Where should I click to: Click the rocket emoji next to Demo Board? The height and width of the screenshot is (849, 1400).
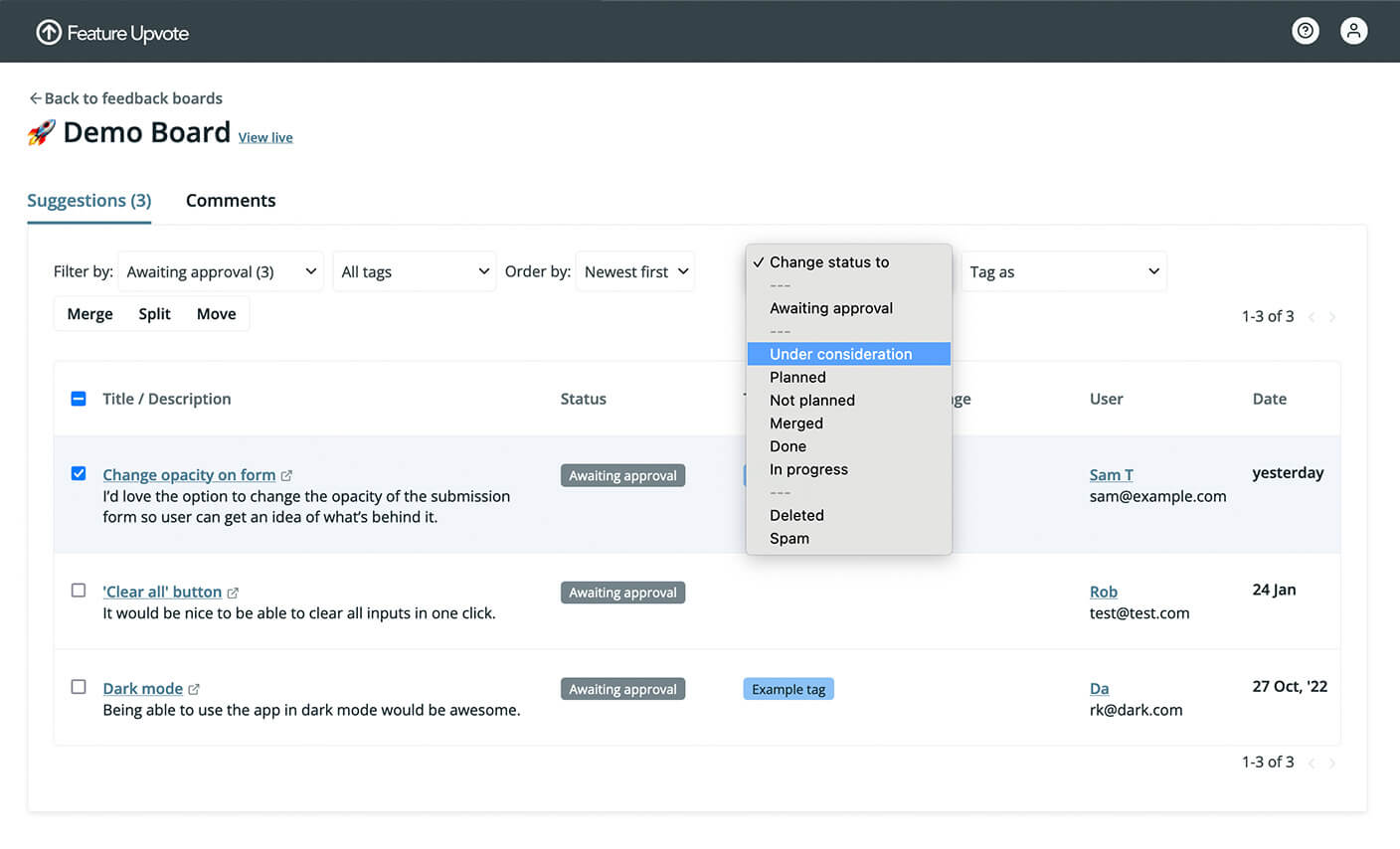(x=42, y=132)
